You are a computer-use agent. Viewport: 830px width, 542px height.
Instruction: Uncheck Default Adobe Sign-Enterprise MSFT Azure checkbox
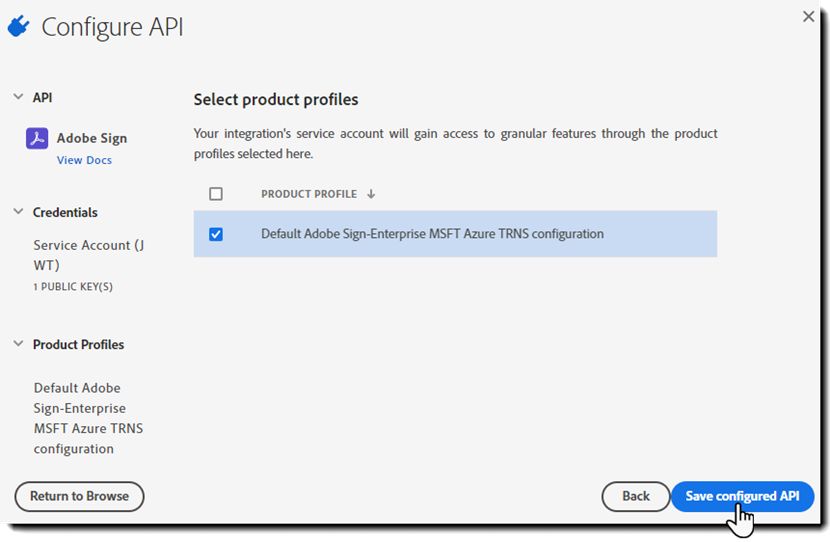[x=216, y=234]
